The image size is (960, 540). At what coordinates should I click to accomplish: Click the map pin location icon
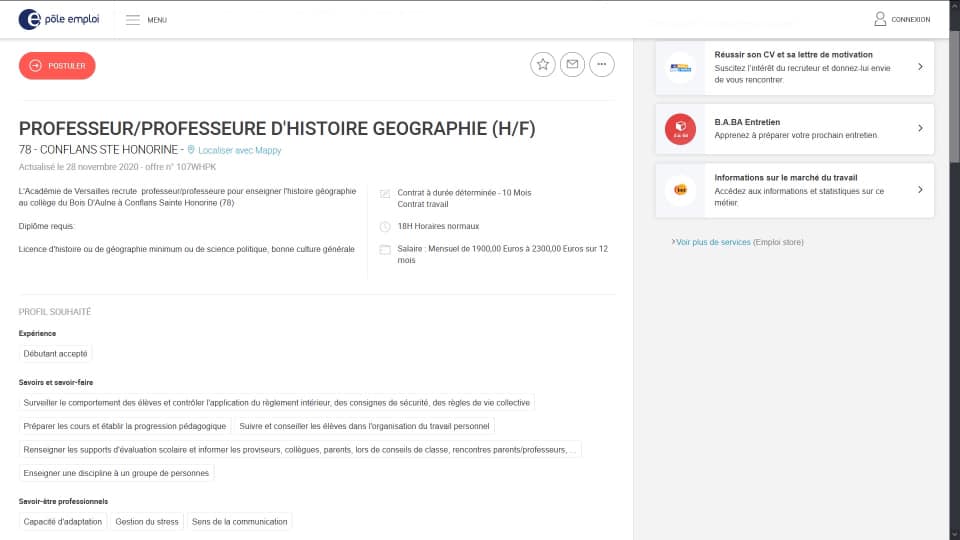tap(191, 150)
